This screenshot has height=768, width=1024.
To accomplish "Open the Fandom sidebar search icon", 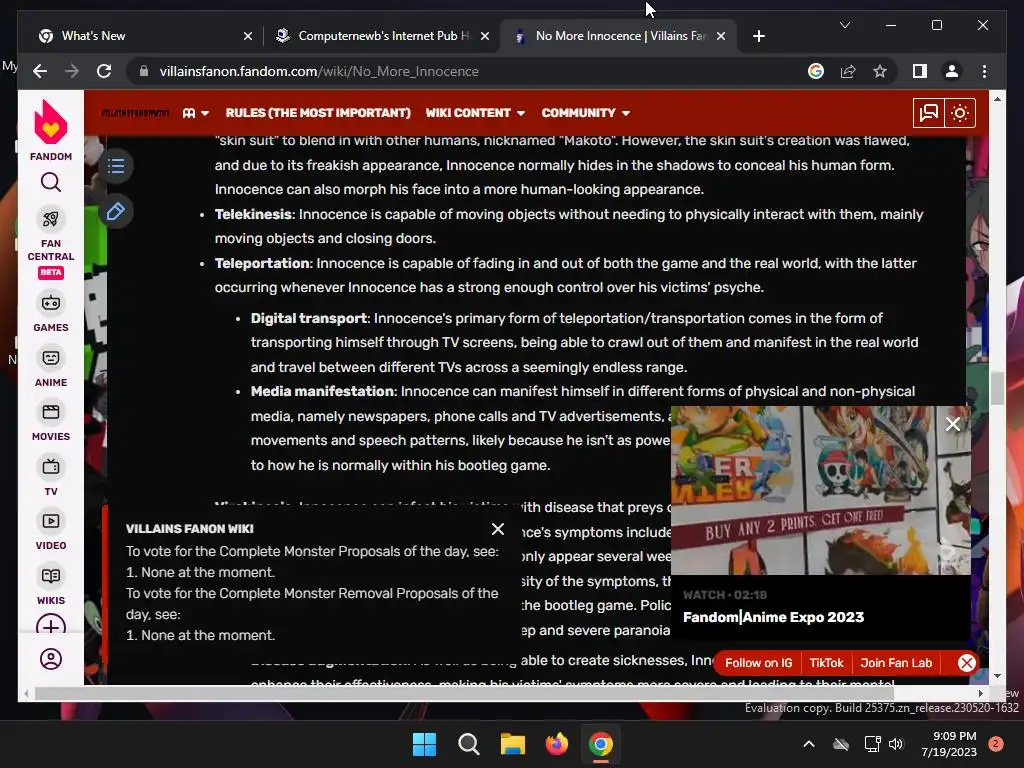I will point(50,182).
